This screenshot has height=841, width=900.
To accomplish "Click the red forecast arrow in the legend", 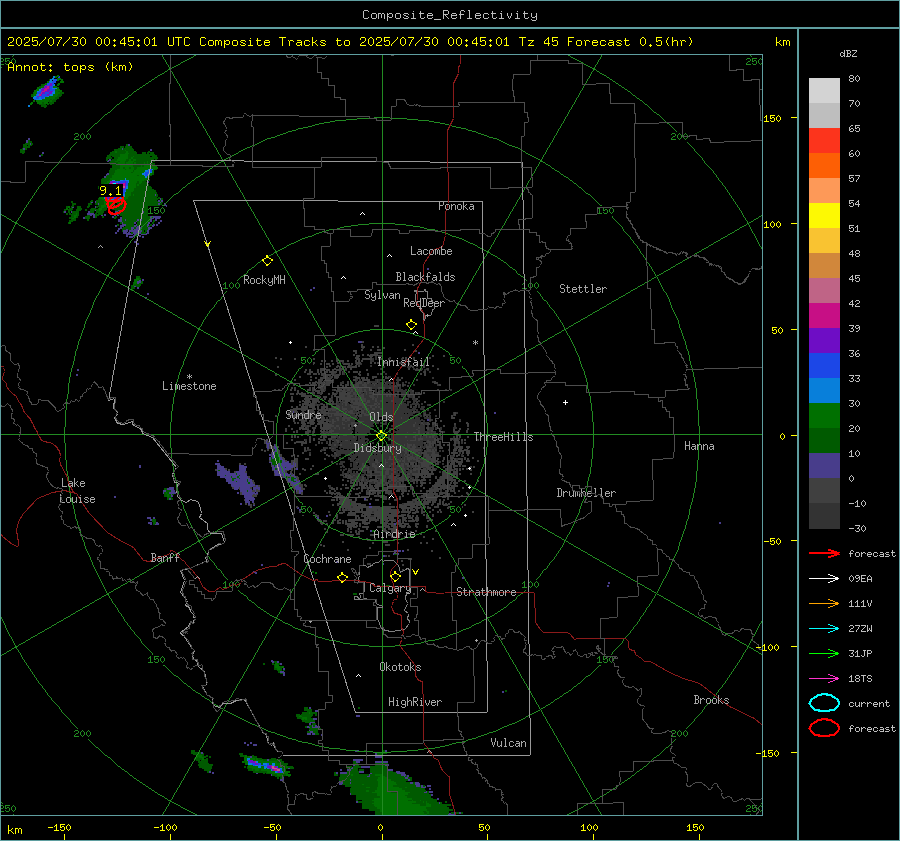I will click(x=824, y=553).
